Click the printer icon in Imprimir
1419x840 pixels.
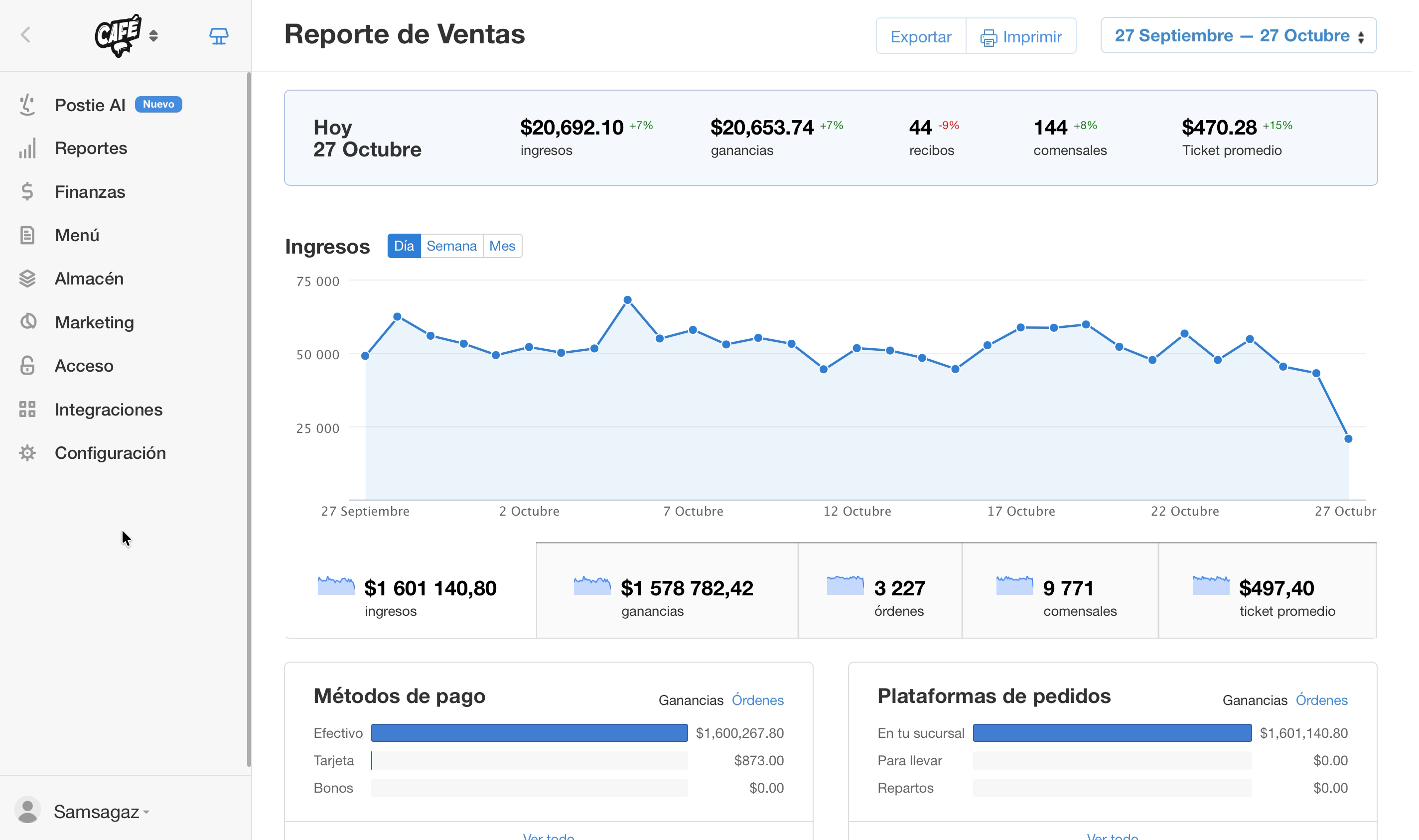click(989, 38)
